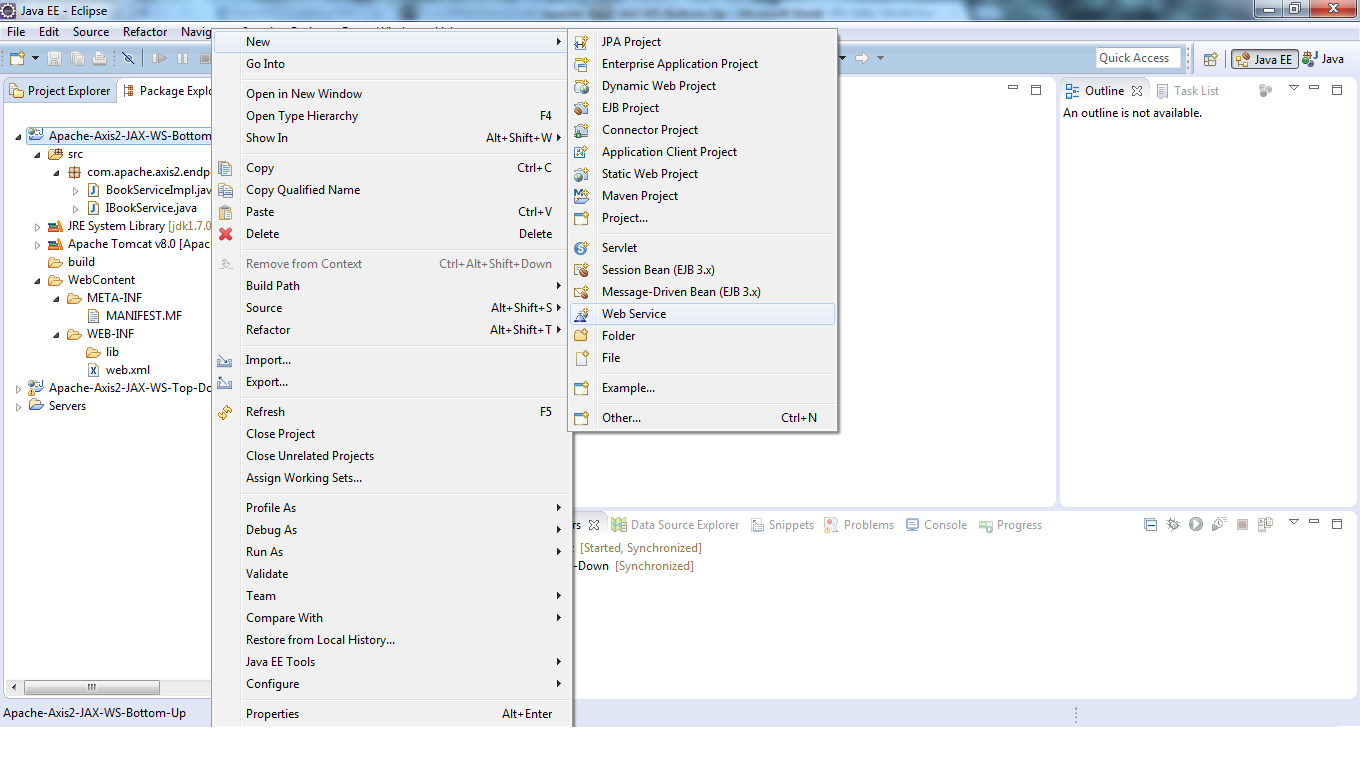Toggle Skip All Breakpoints in the toolbar
Screen dimensions: 1360x768
(x=128, y=58)
